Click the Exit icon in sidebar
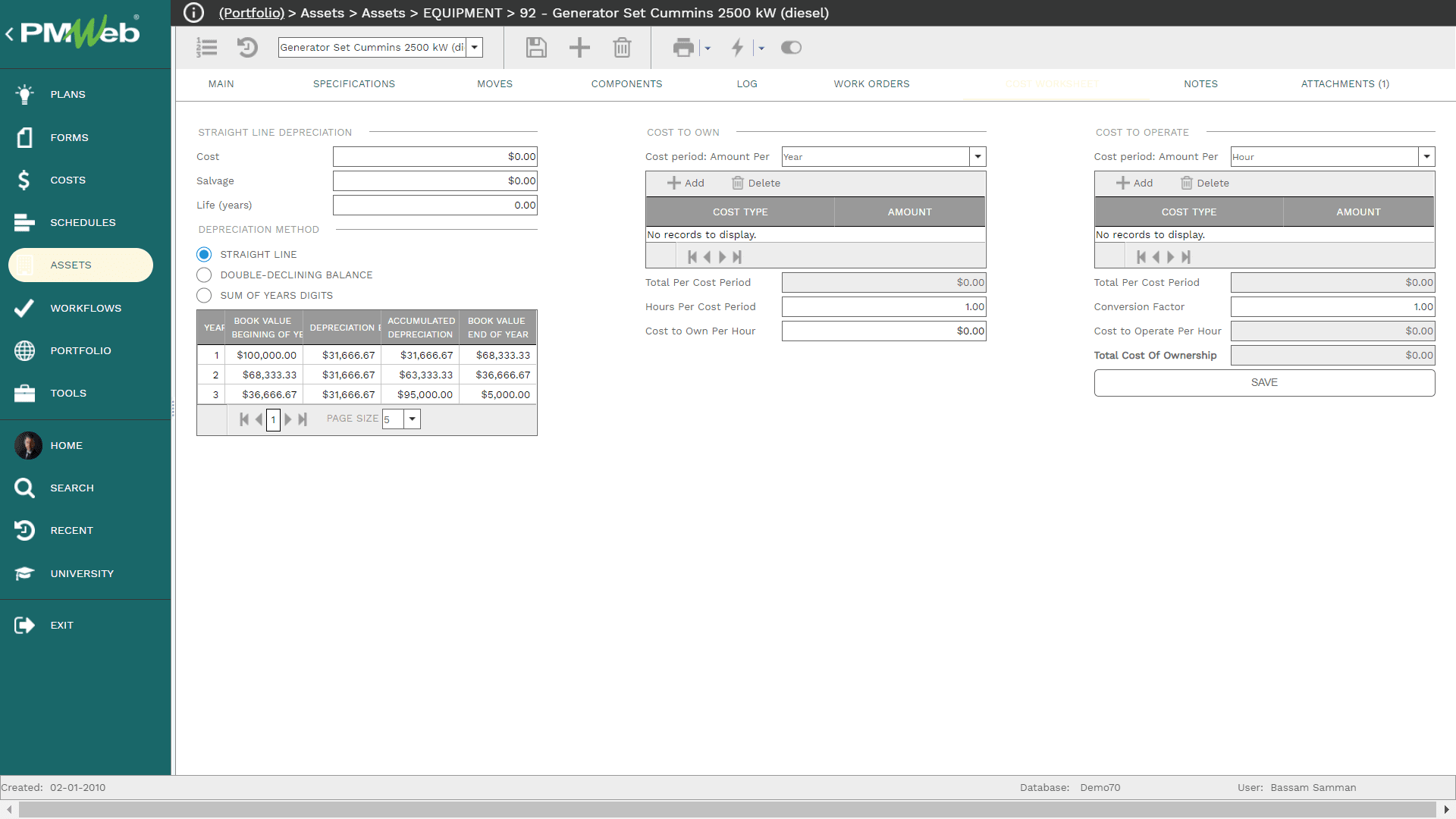This screenshot has width=1456, height=819. (24, 625)
